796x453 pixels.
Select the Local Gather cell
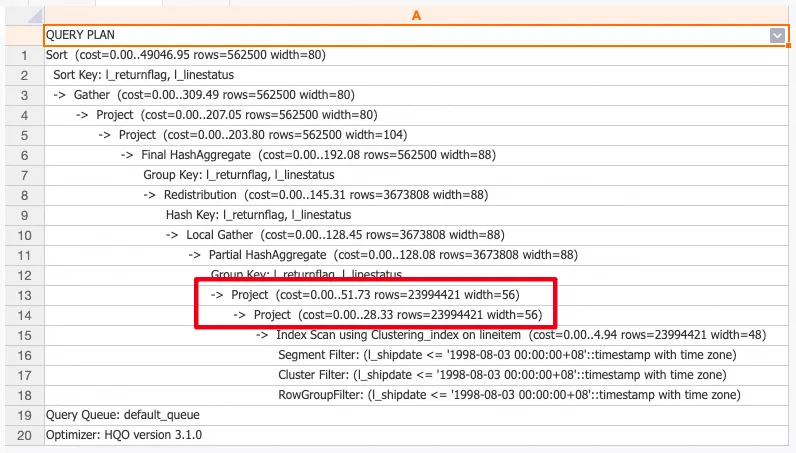[416, 235]
